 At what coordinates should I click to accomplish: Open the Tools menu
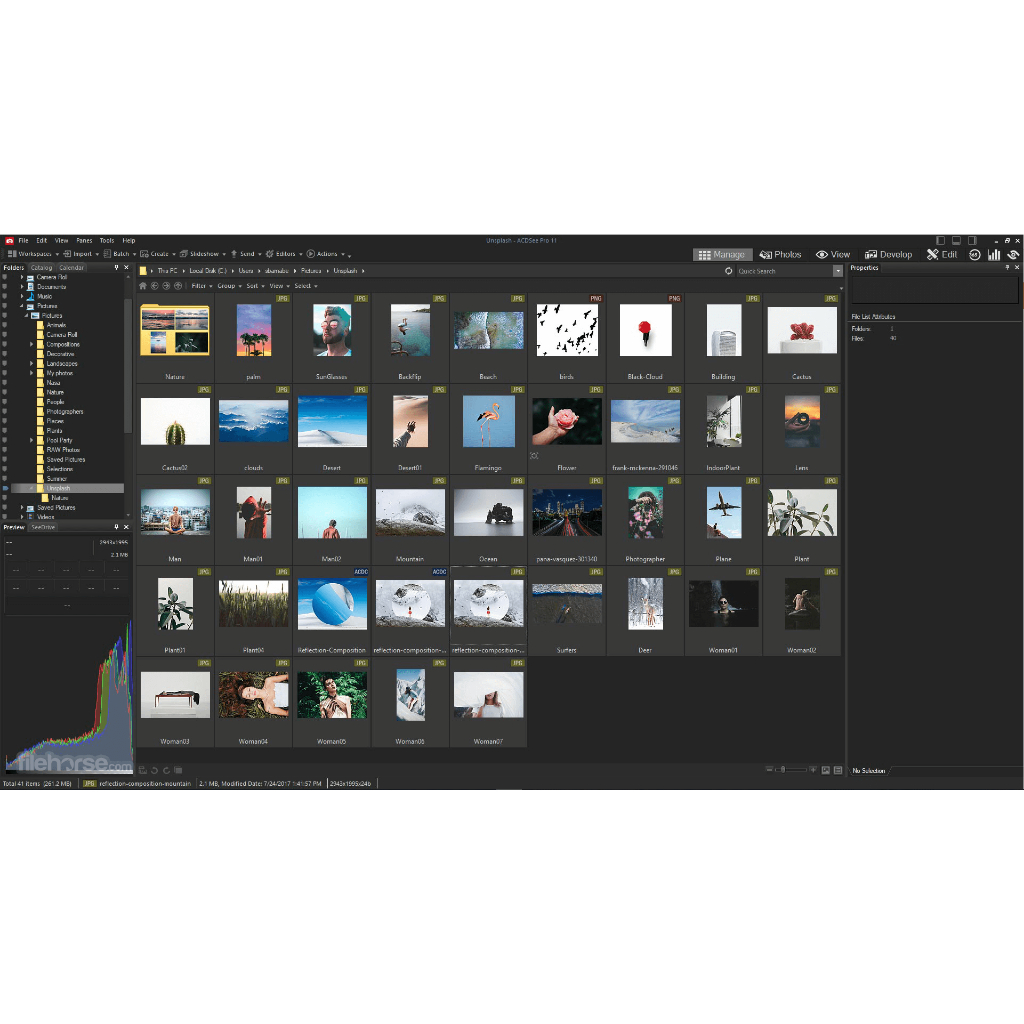pyautogui.click(x=106, y=240)
